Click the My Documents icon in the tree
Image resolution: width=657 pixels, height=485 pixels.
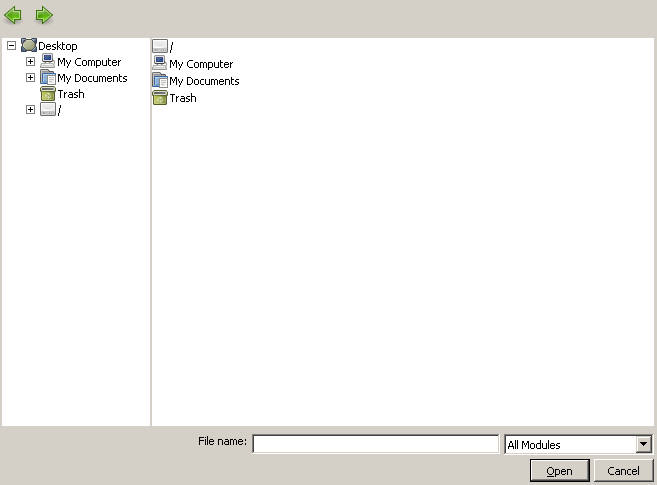[x=48, y=78]
